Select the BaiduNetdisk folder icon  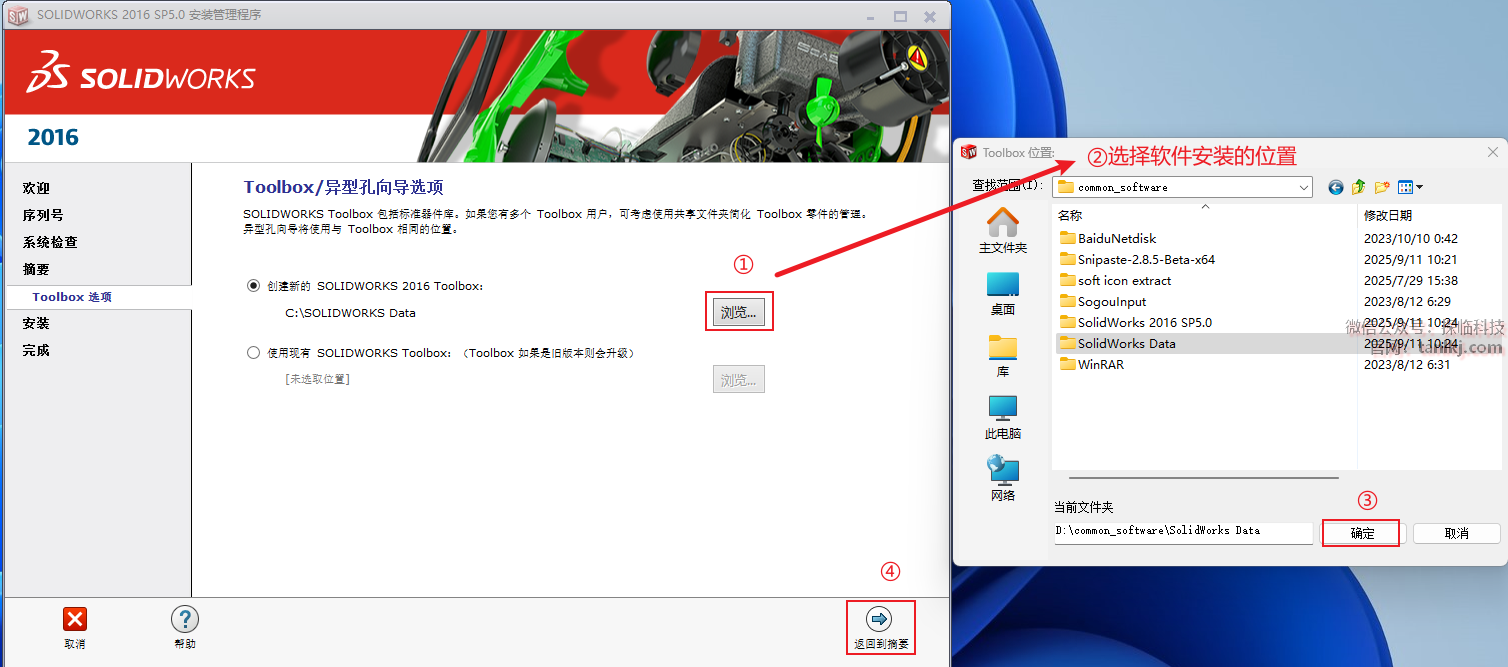coord(1068,239)
